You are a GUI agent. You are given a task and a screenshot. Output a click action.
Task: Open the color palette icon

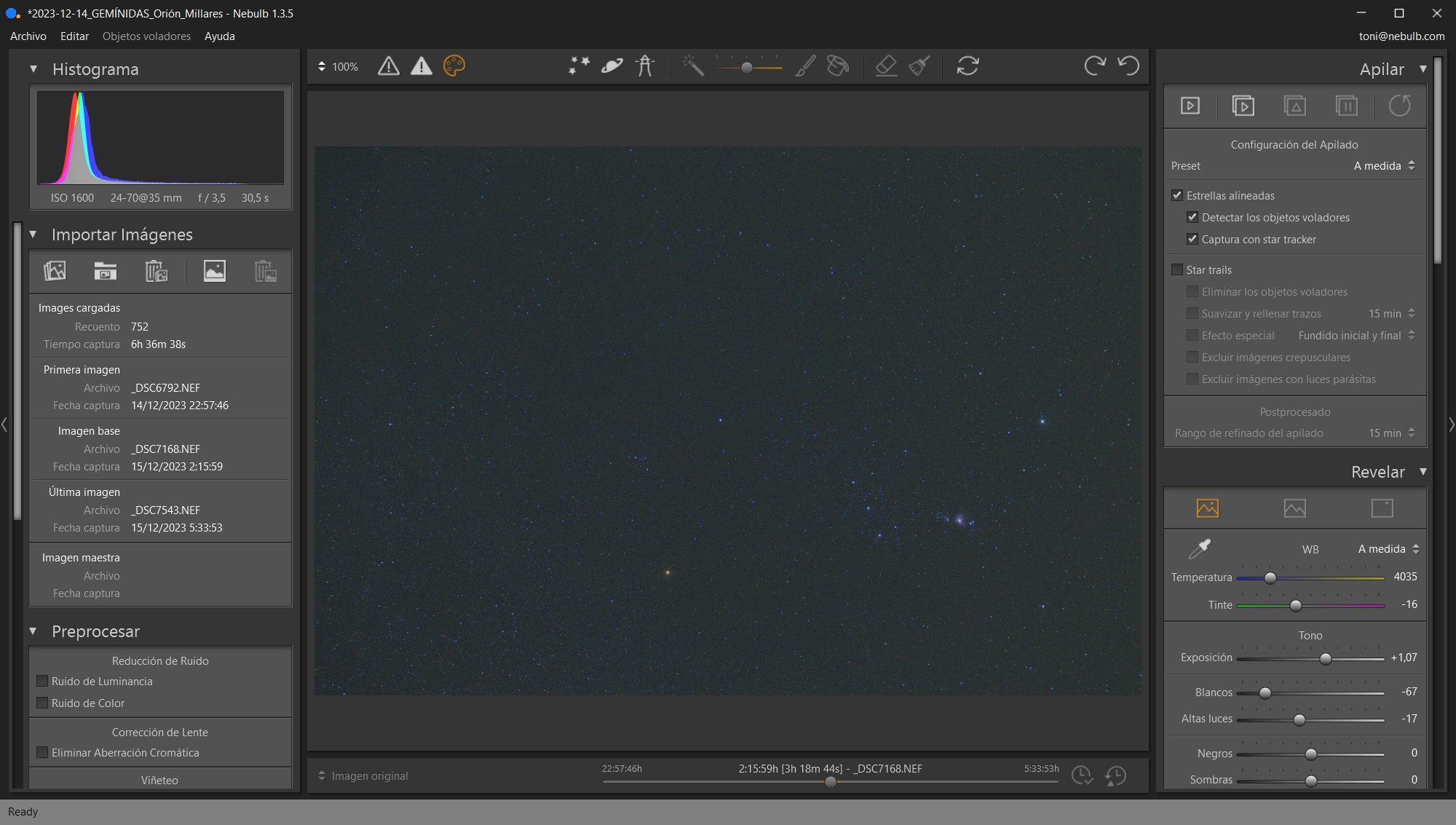coord(454,66)
